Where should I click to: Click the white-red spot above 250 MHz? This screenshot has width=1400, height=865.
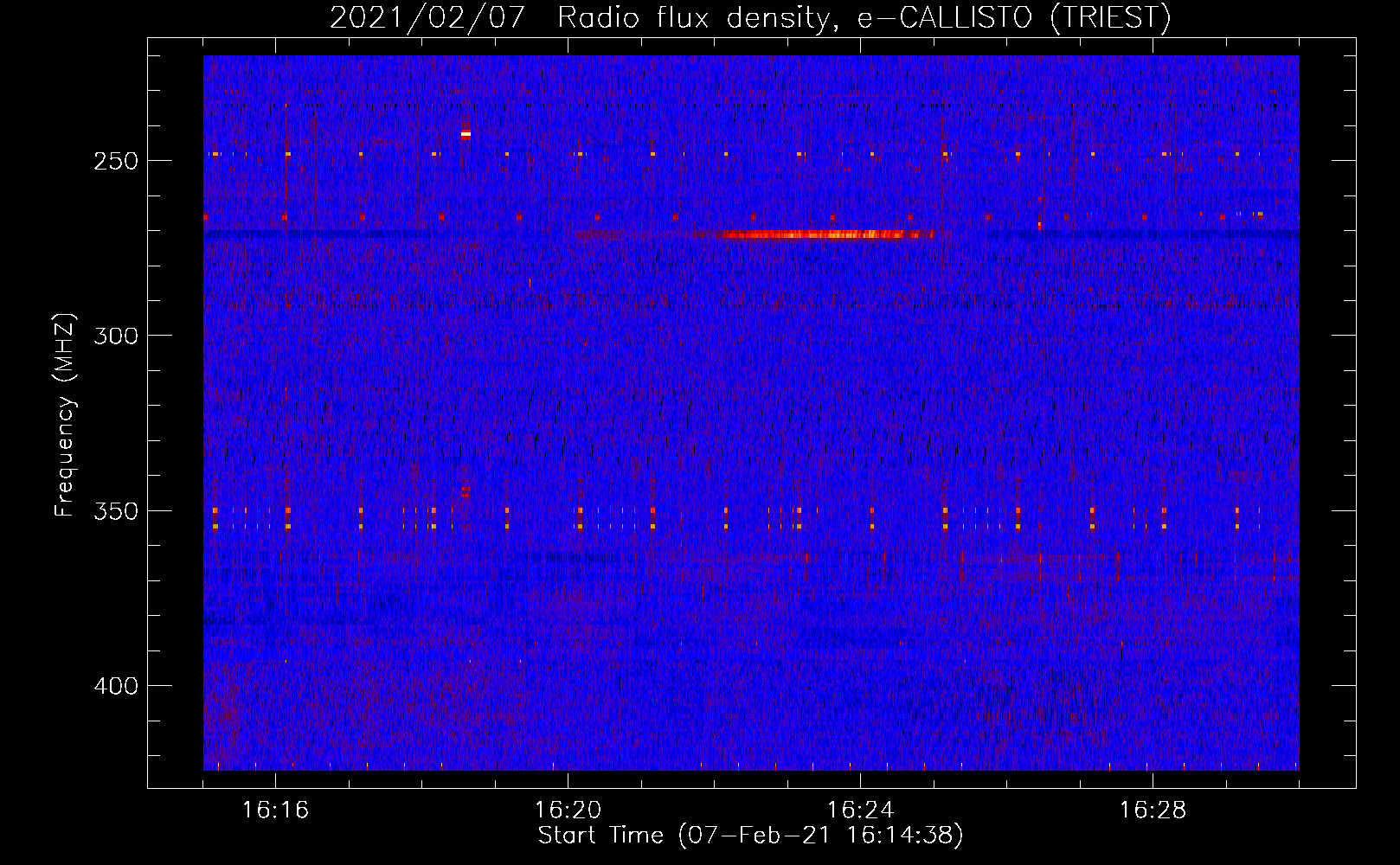tap(466, 134)
